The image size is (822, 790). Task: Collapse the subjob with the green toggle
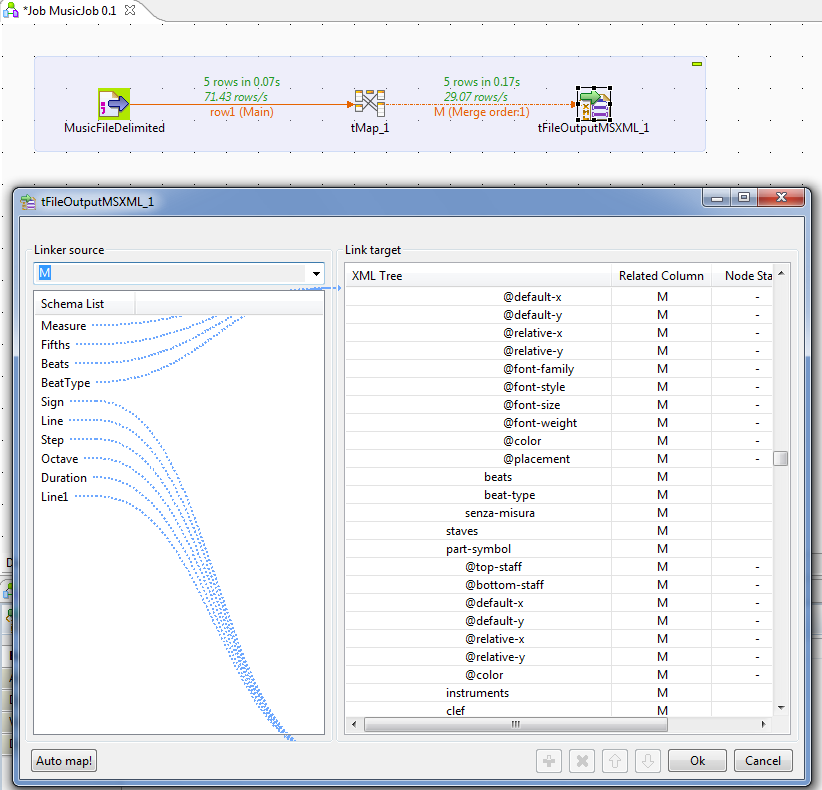(x=697, y=62)
